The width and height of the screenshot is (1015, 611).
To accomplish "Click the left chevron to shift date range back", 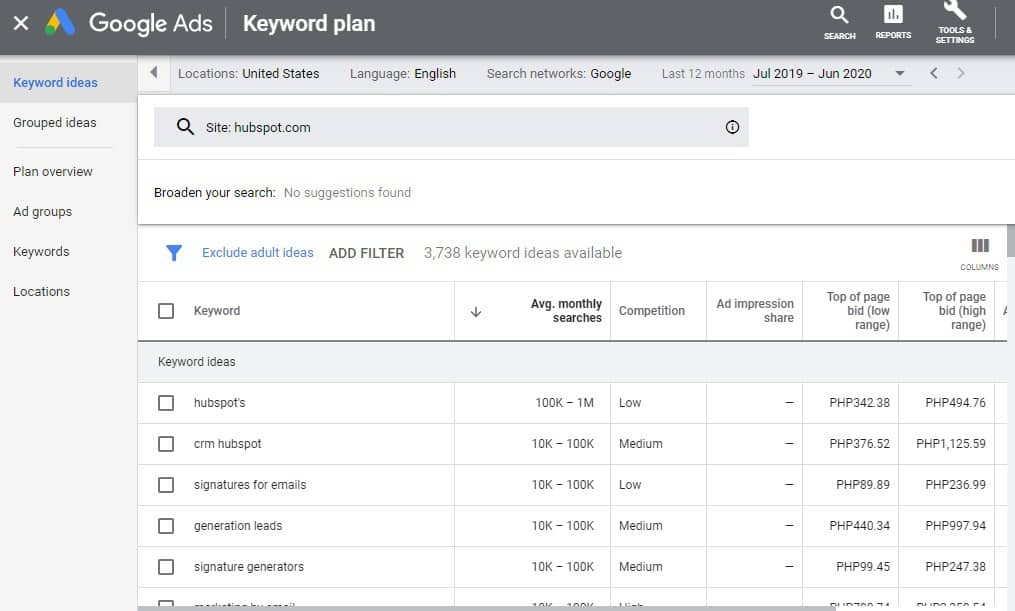I will (x=932, y=73).
